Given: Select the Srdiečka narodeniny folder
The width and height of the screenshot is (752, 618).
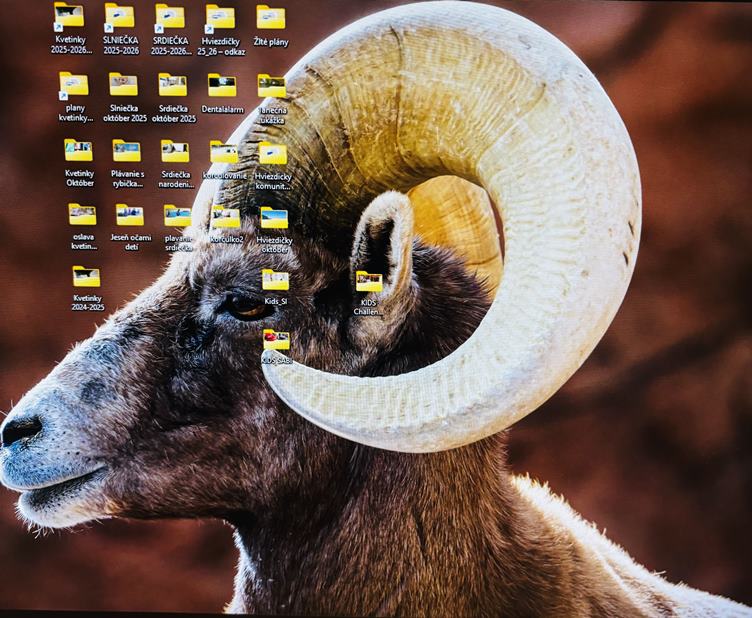Looking at the screenshot, I should point(175,152).
